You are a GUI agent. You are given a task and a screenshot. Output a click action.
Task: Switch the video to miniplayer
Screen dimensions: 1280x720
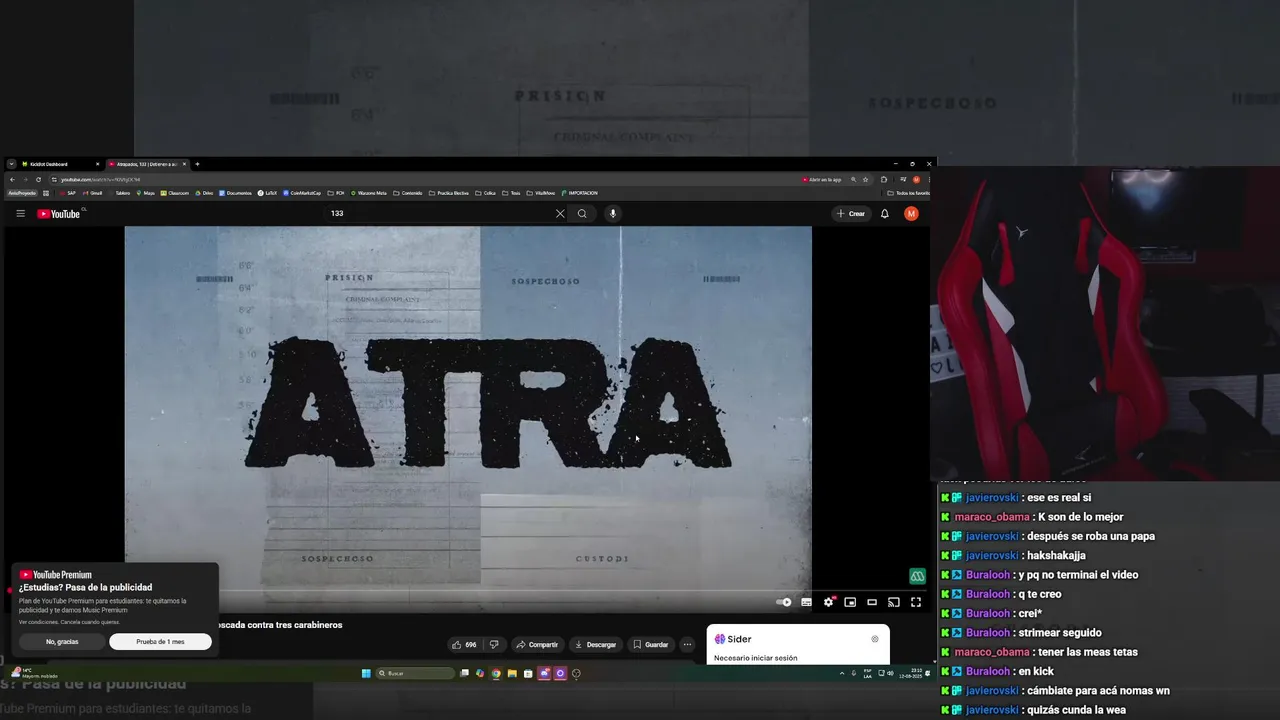pos(850,602)
